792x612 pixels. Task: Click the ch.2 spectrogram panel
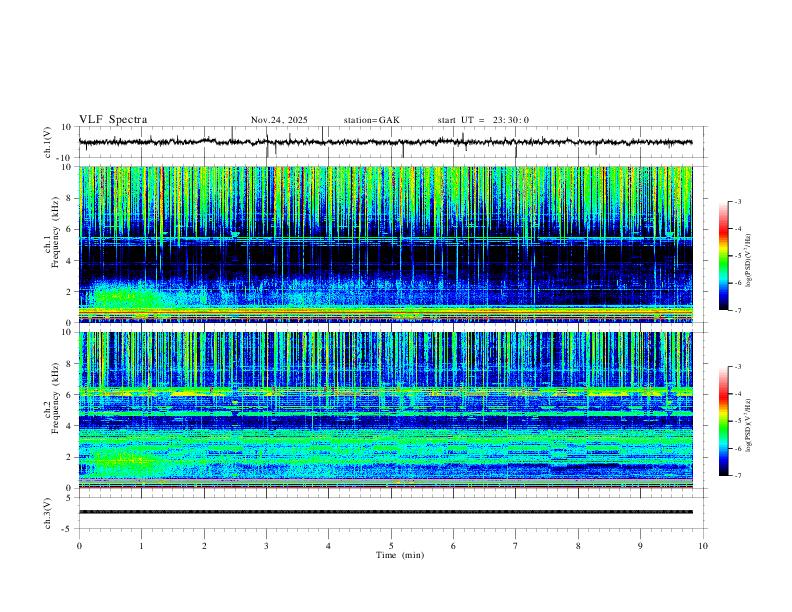[x=385, y=410]
